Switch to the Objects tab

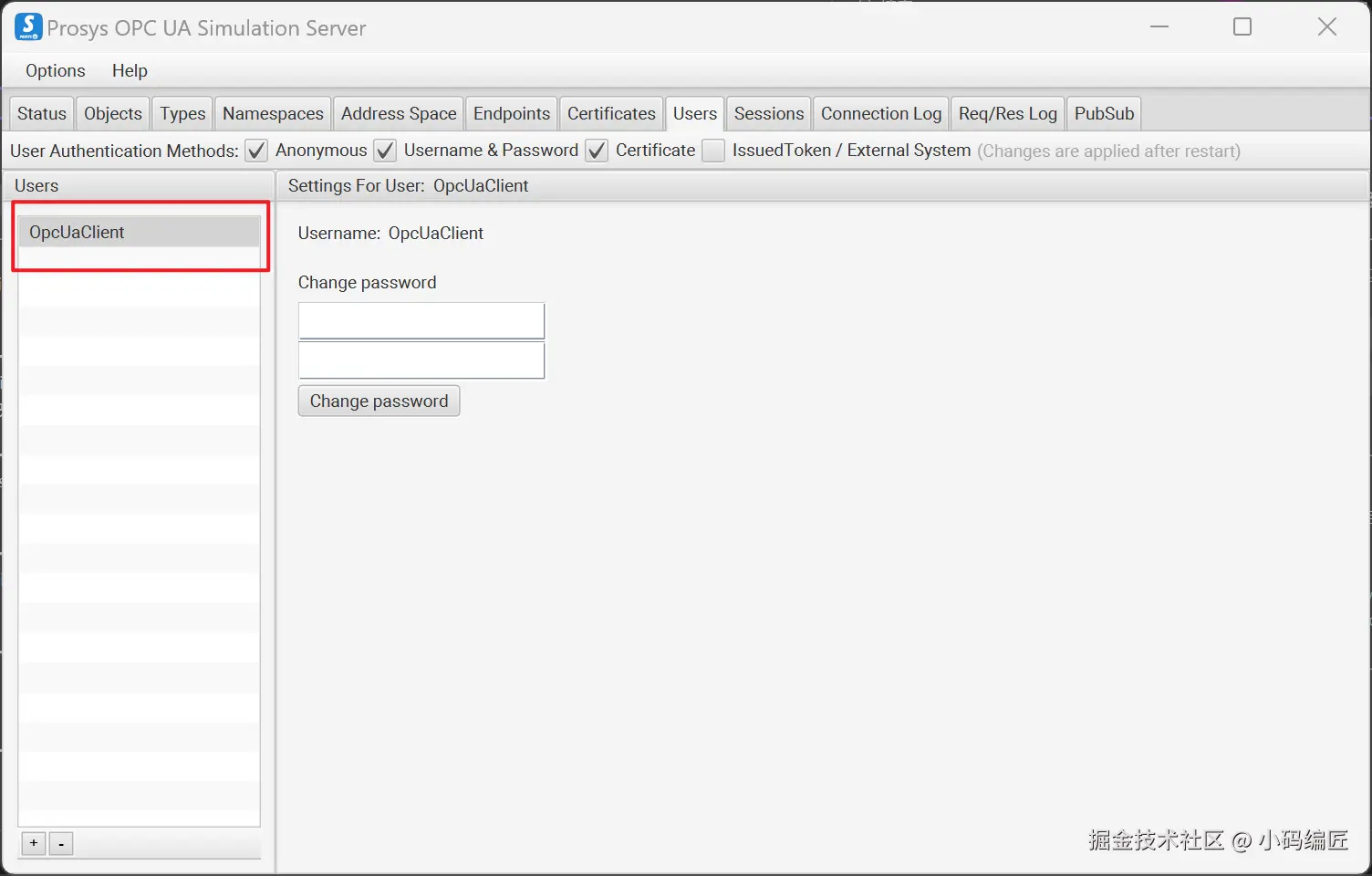coord(113,113)
